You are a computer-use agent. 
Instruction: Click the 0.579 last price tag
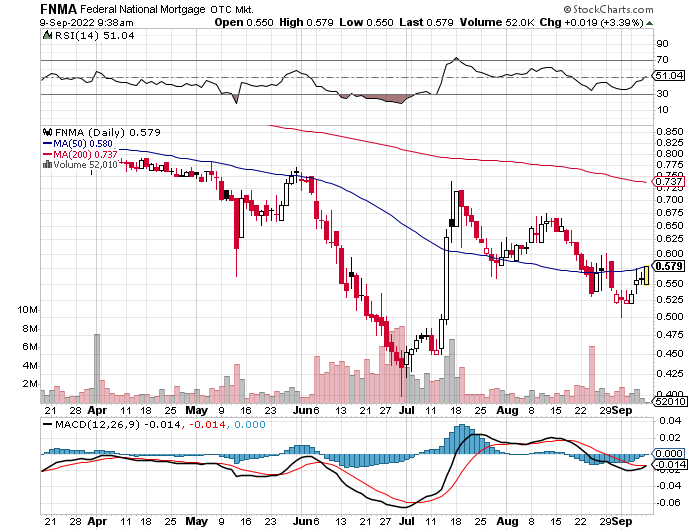(668, 266)
